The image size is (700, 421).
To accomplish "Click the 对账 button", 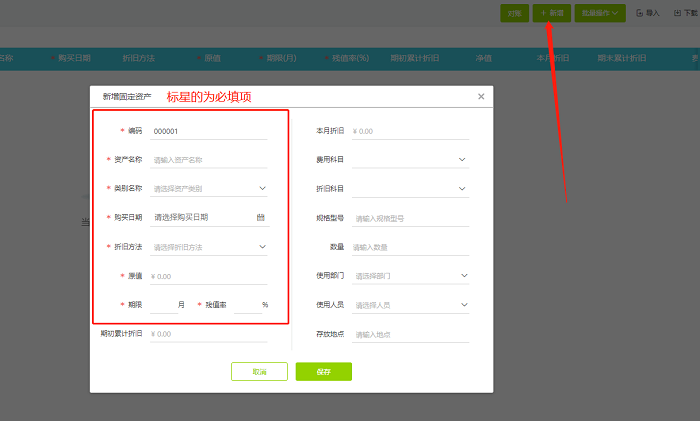I will [x=515, y=13].
